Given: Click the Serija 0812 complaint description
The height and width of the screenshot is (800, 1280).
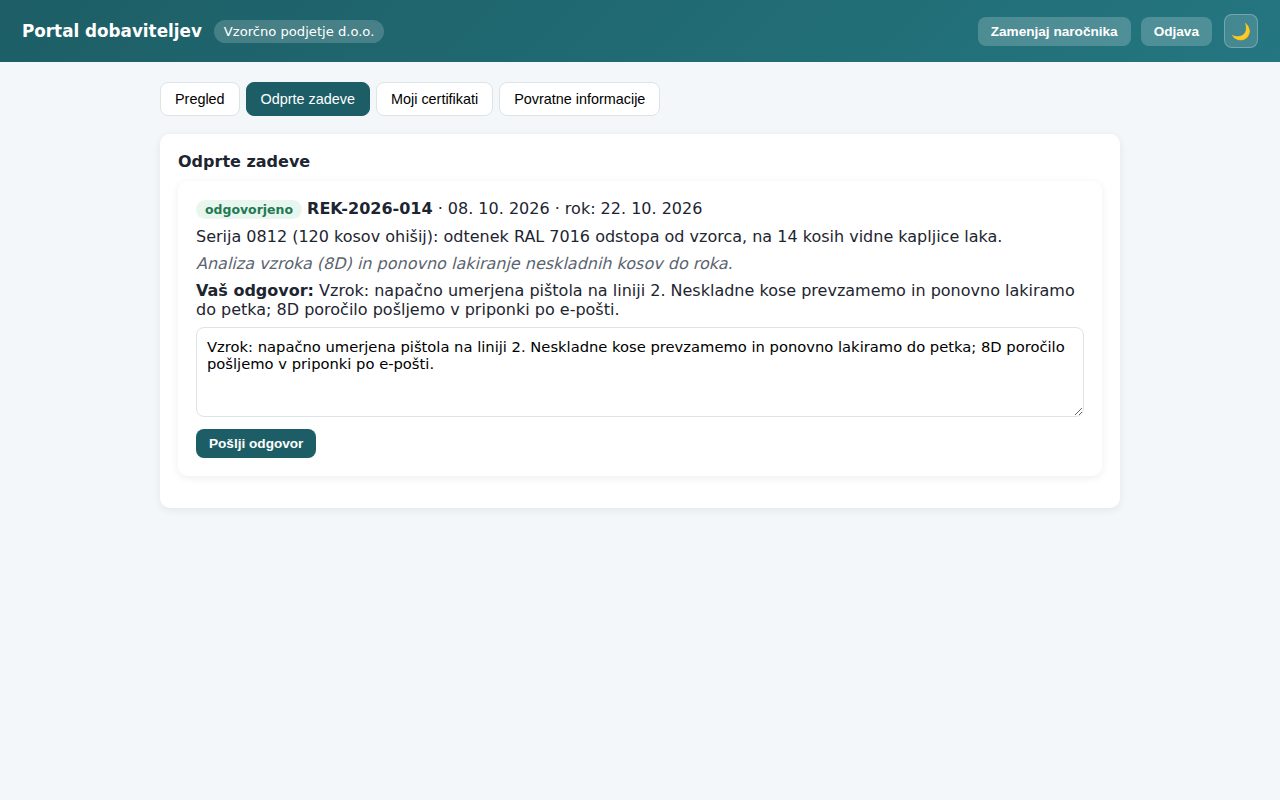Looking at the screenshot, I should [599, 236].
